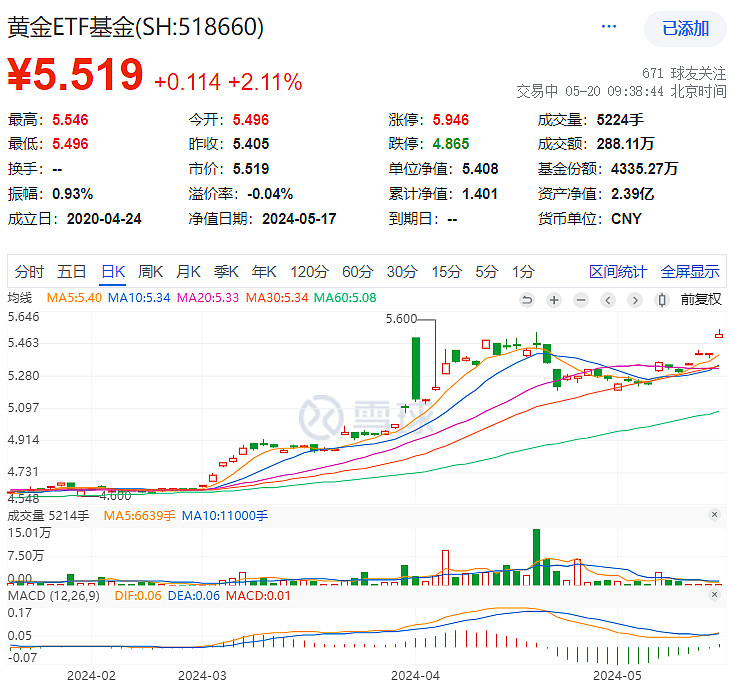Click the MA60:5.08 legend value
The width and height of the screenshot is (740, 692).
[345, 298]
